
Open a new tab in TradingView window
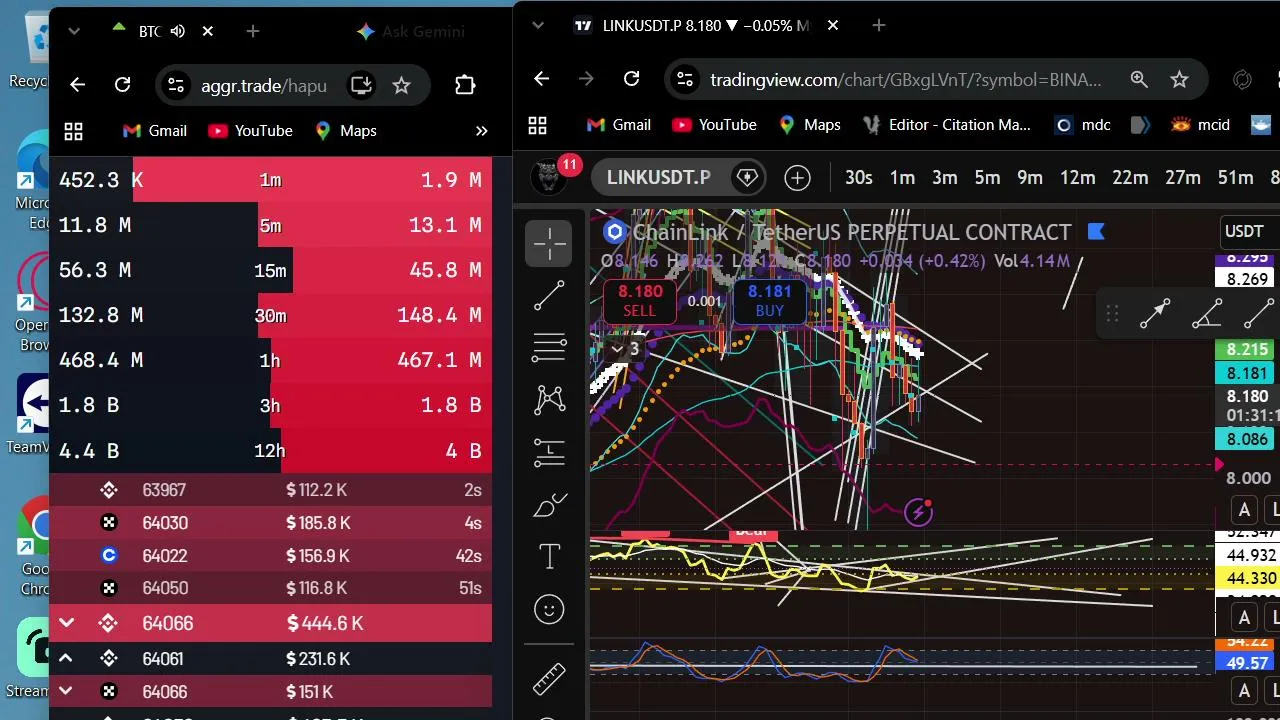point(879,25)
